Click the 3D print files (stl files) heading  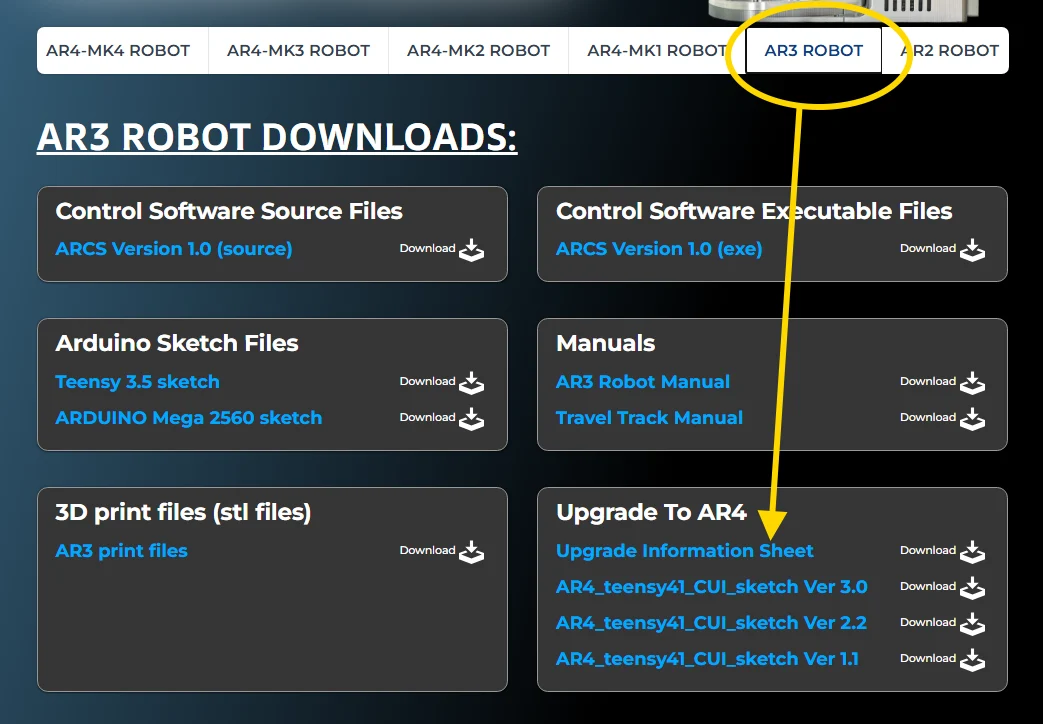tap(183, 512)
